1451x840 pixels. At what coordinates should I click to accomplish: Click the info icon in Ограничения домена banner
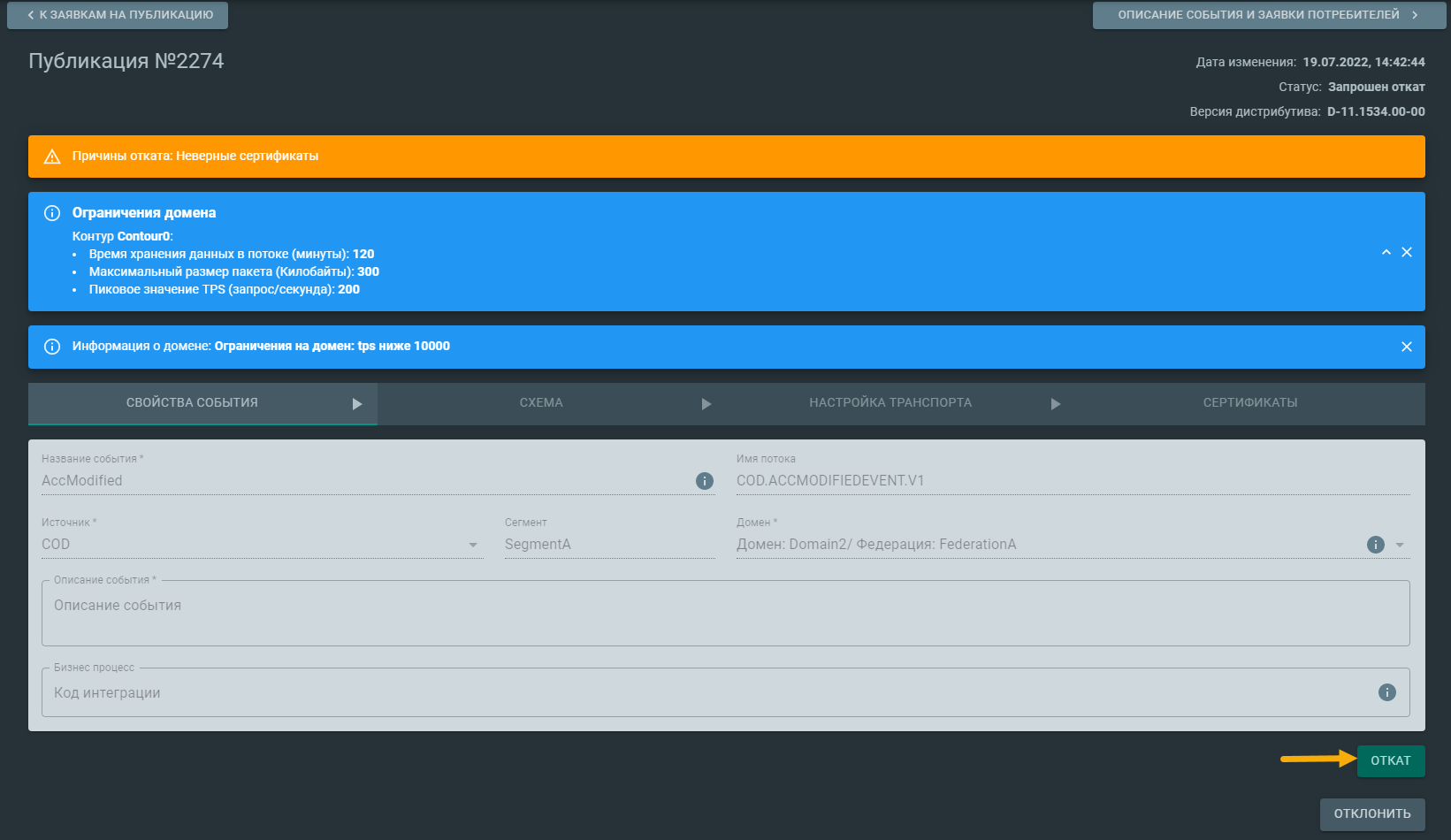tap(52, 213)
